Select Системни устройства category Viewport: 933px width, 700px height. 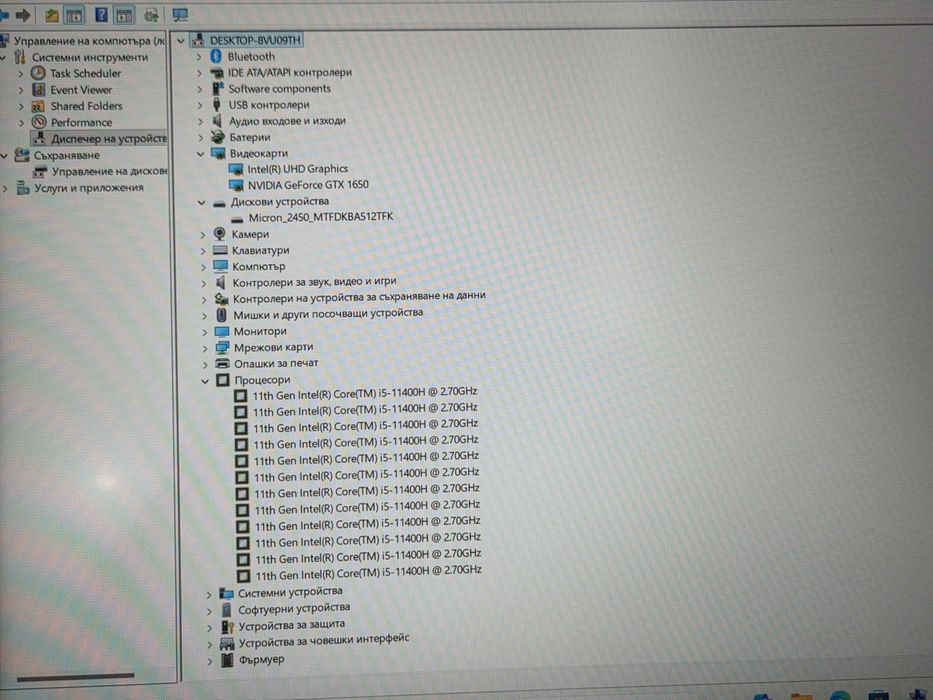[x=290, y=592]
